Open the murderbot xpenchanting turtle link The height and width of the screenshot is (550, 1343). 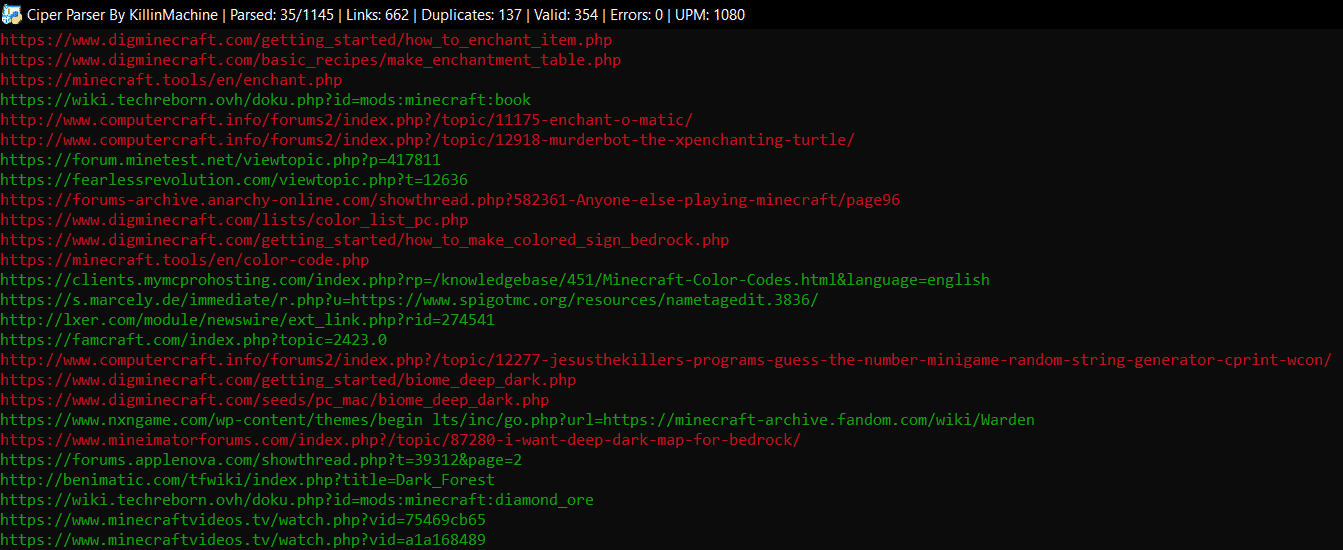(x=427, y=140)
